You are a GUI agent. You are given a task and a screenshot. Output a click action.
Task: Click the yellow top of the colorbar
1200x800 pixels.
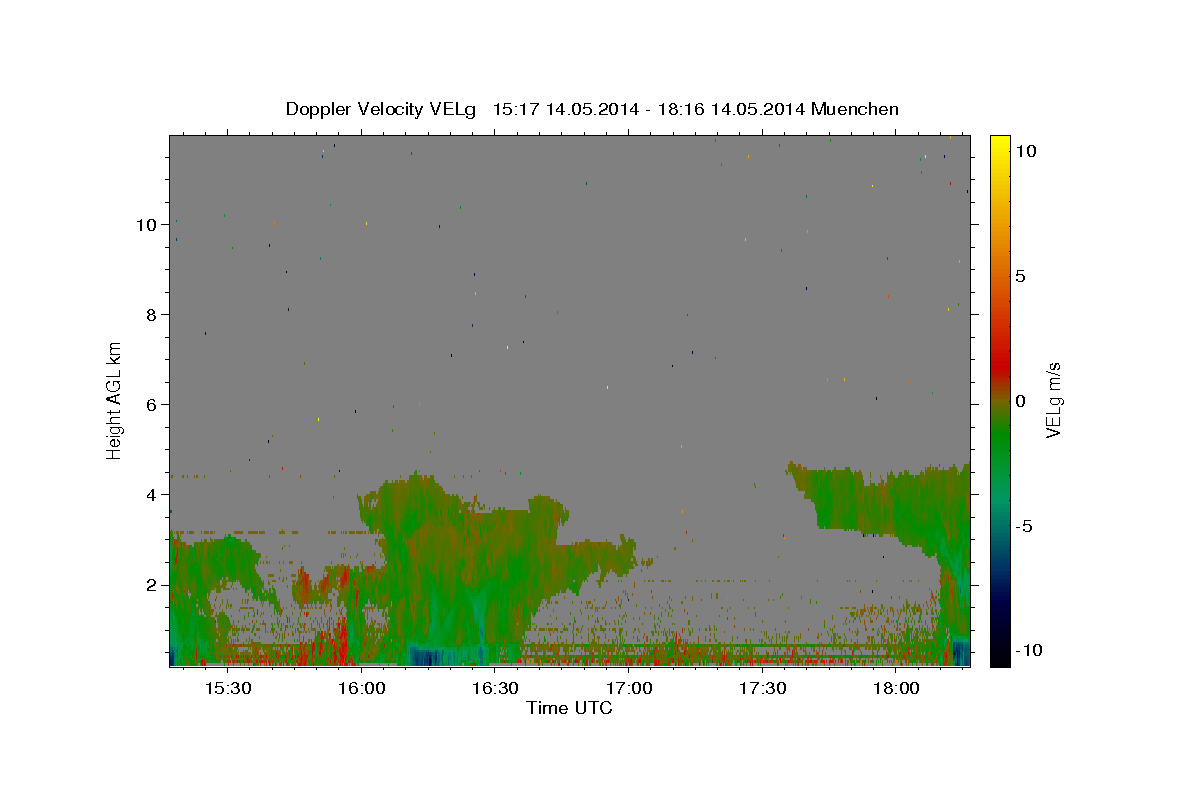coord(1000,145)
